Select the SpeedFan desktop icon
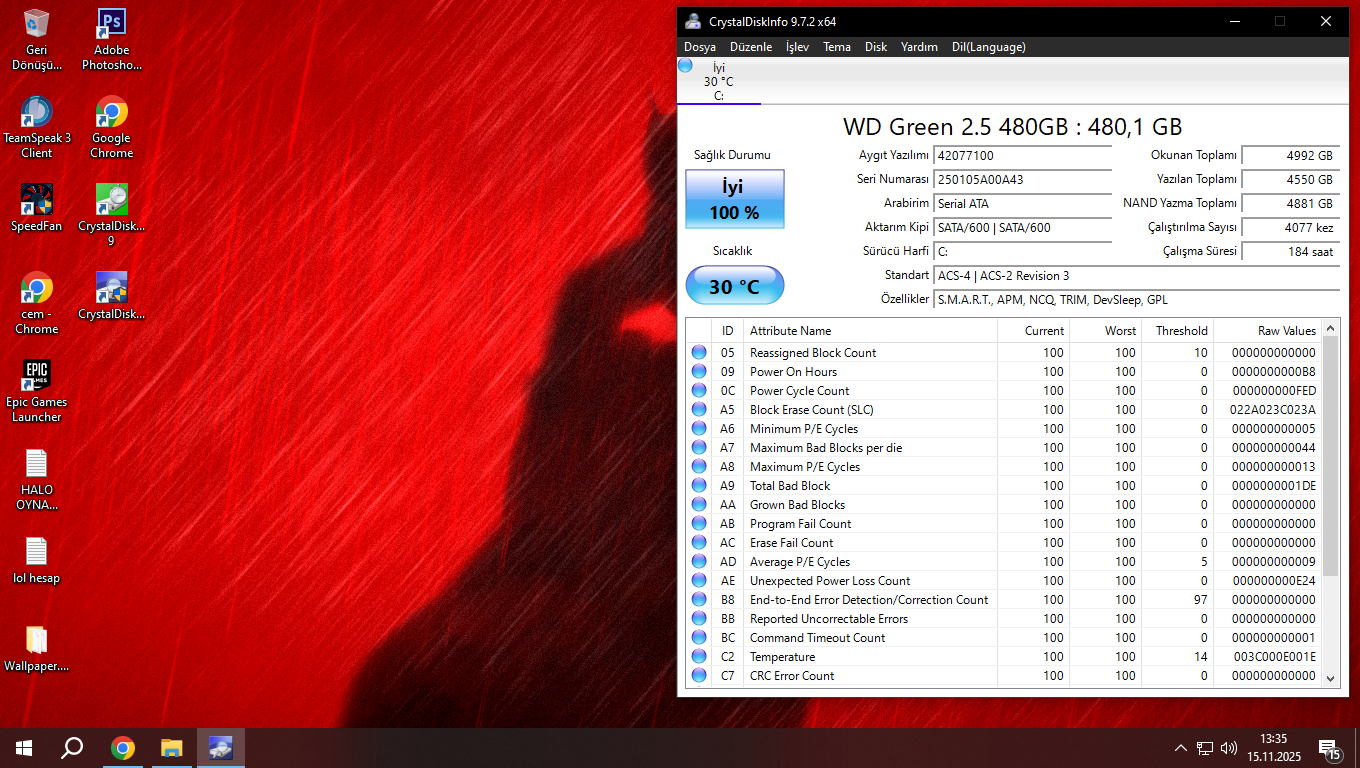The image size is (1360, 768). [x=36, y=208]
